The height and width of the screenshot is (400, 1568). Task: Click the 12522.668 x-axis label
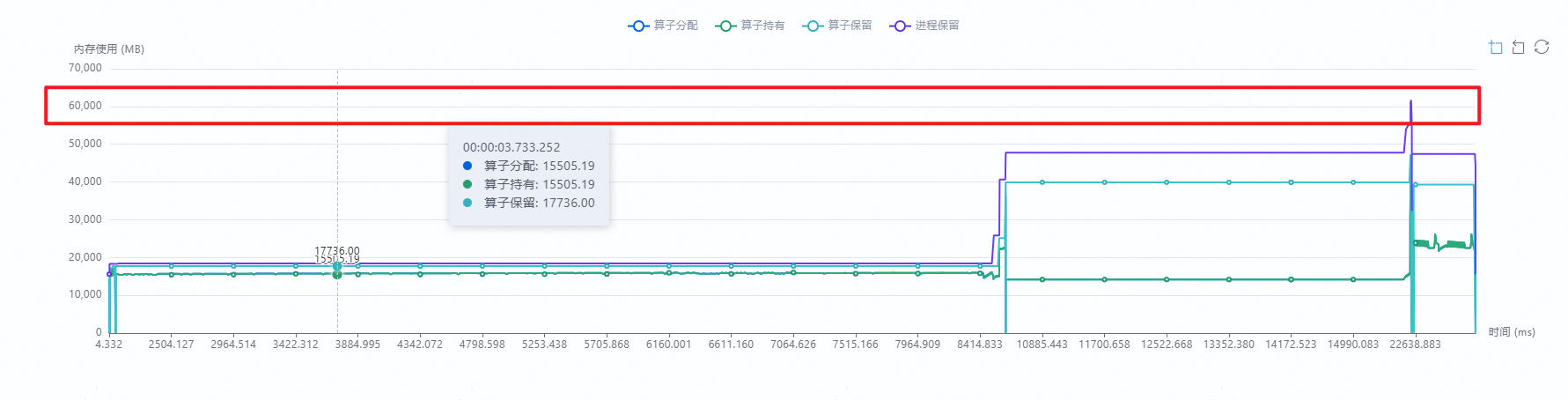click(1167, 344)
